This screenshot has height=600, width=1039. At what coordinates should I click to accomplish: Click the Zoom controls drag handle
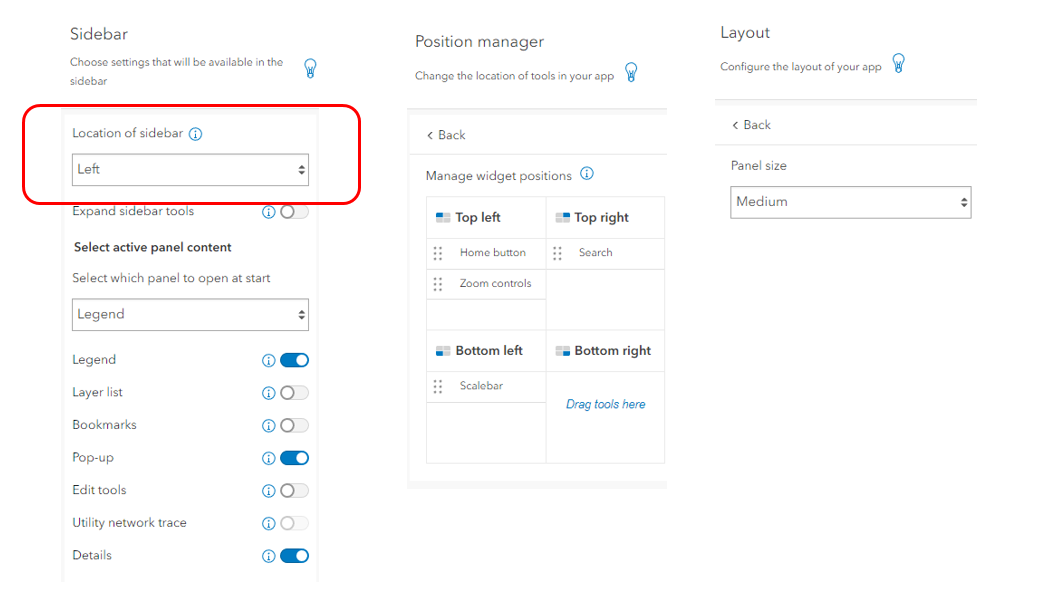pyautogui.click(x=438, y=284)
